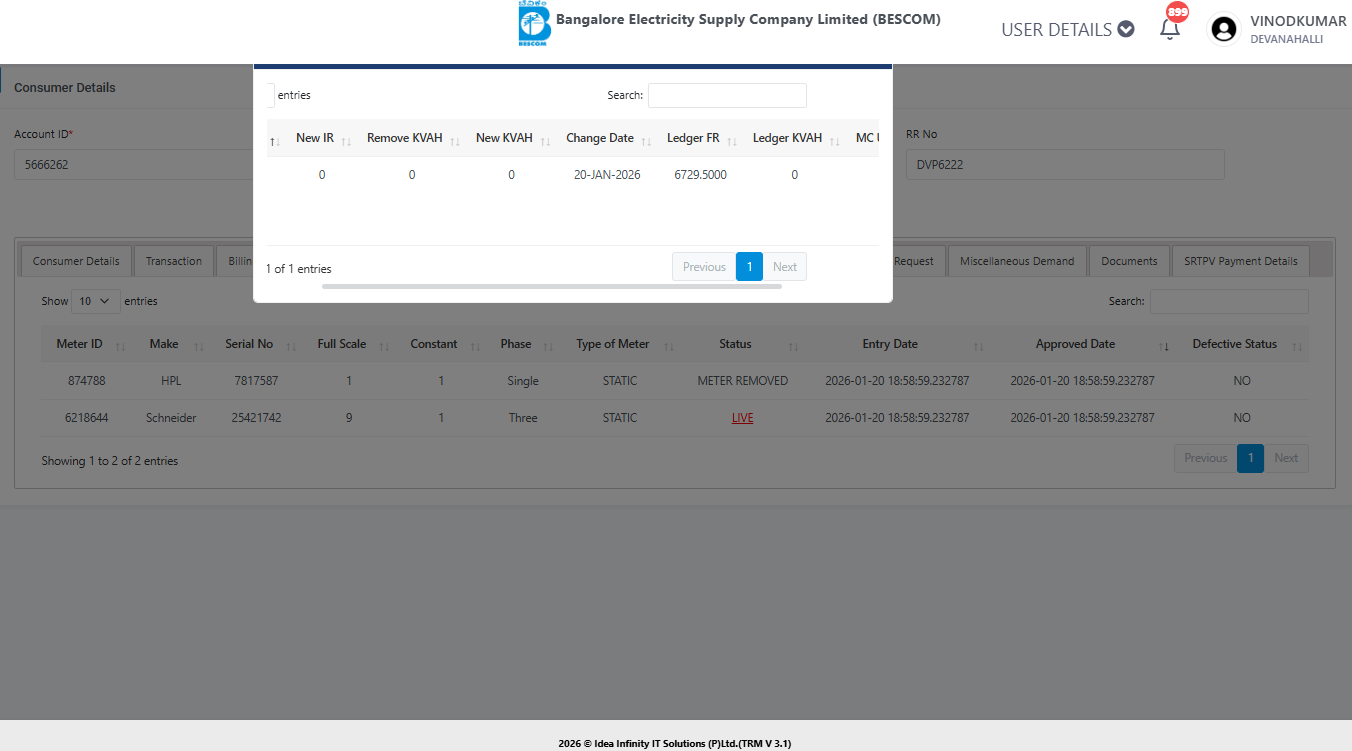This screenshot has height=751, width=1352.
Task: Click the notification bell icon
Action: [1169, 29]
